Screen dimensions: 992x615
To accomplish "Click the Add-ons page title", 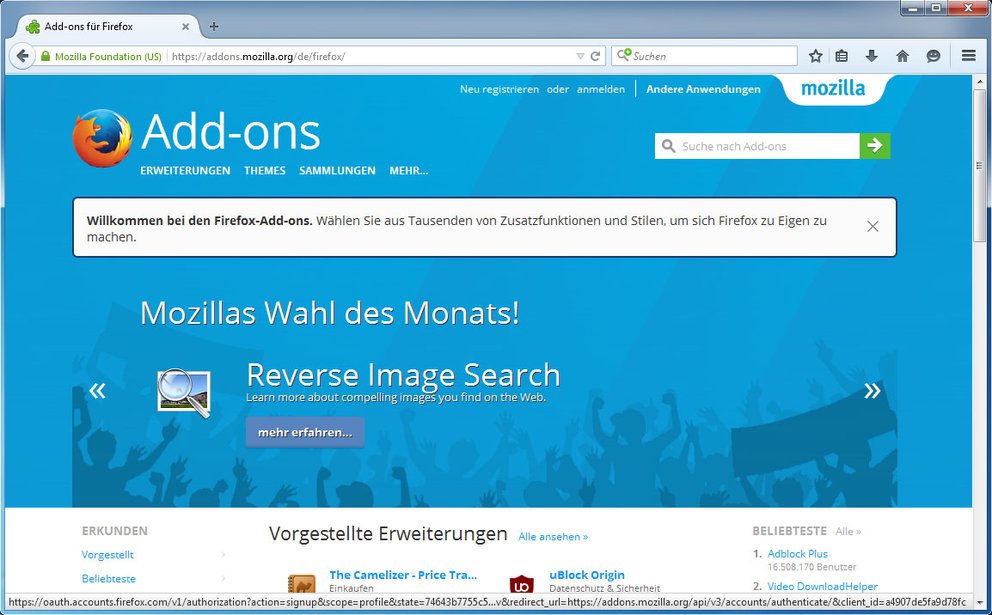I will pyautogui.click(x=230, y=132).
